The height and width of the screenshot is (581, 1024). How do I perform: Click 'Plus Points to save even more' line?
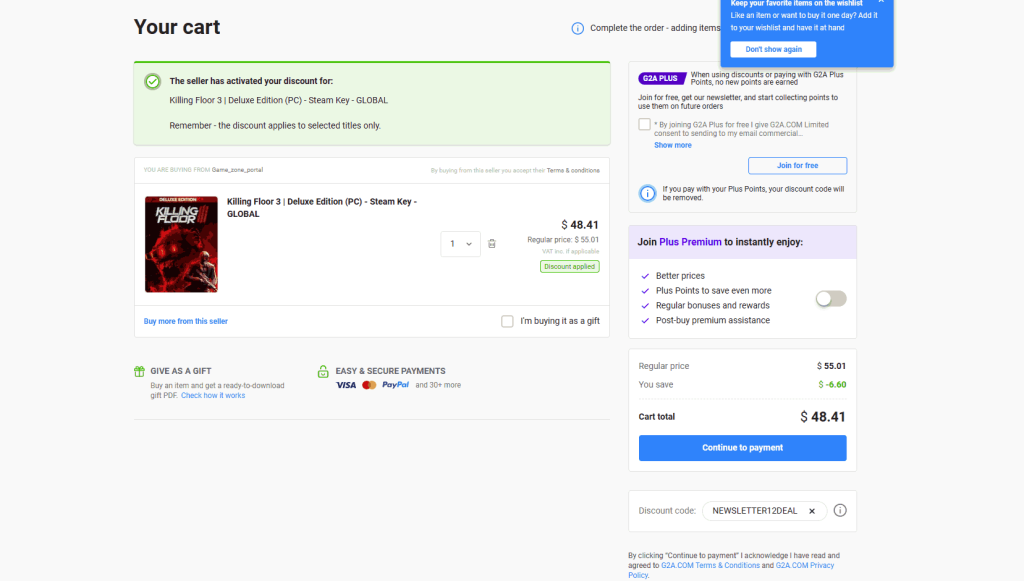713,290
